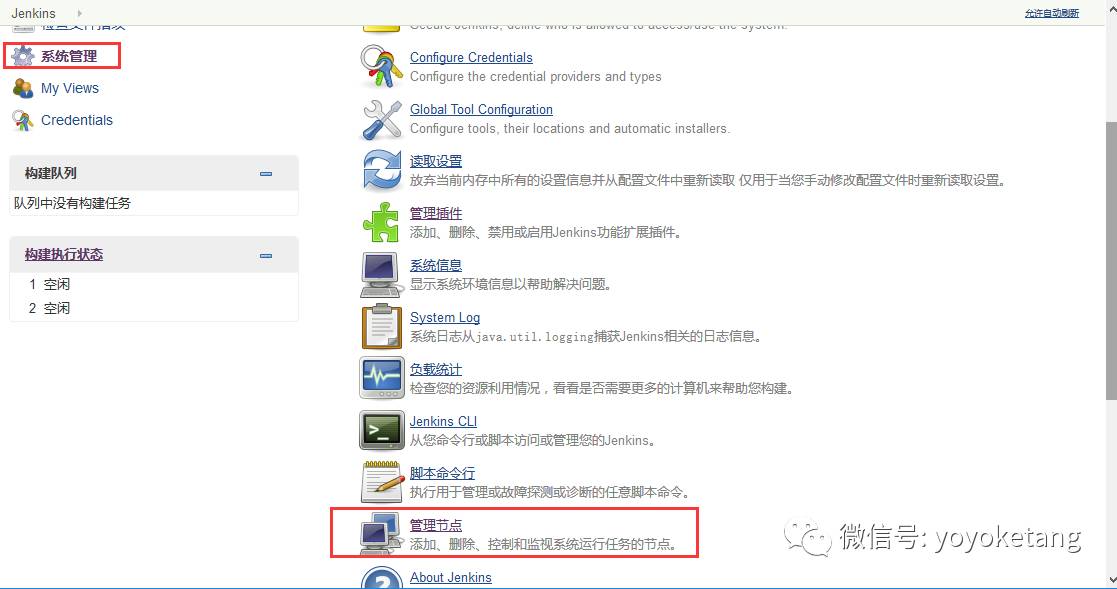Click the vertical page scrollbar

[x=1111, y=261]
